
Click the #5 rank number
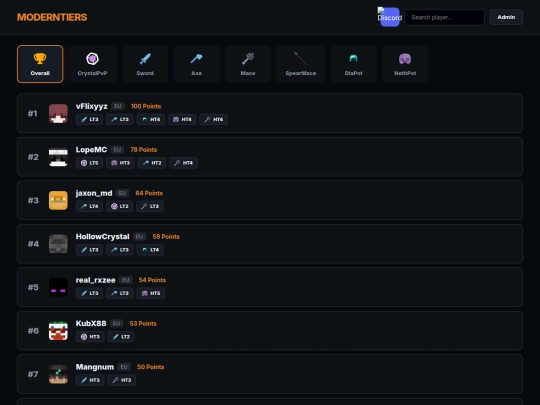33,287
